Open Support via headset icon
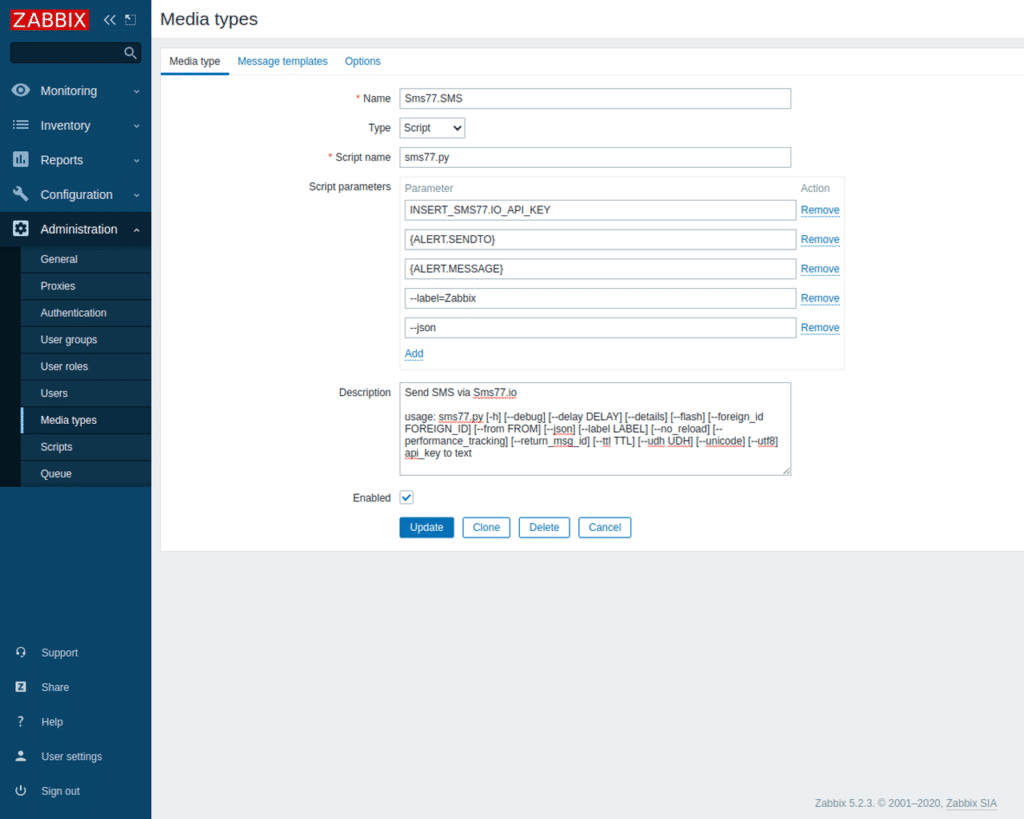 [x=22, y=652]
